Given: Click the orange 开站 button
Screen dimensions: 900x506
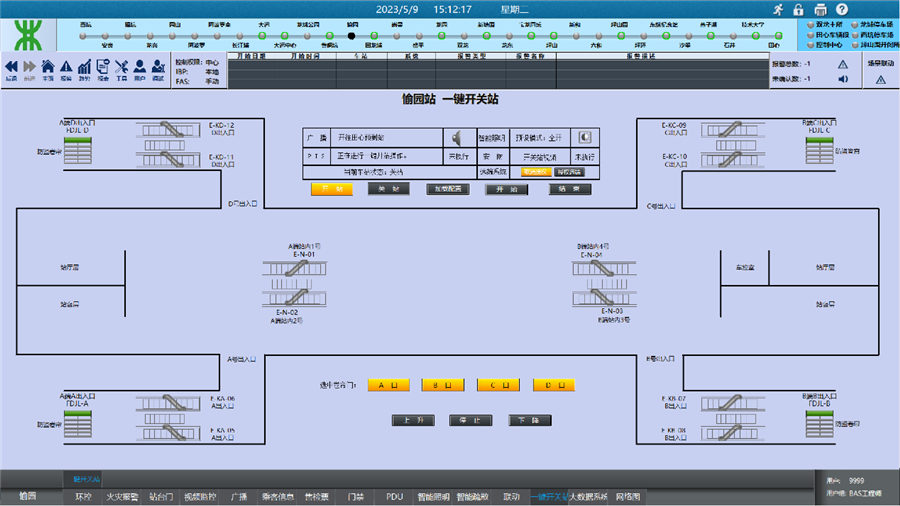Looking at the screenshot, I should tap(332, 189).
